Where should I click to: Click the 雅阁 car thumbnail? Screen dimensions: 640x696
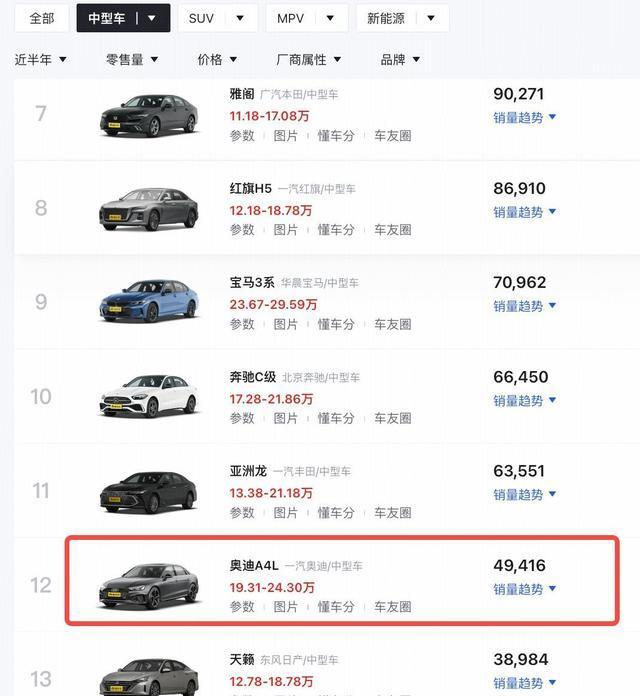coord(149,115)
